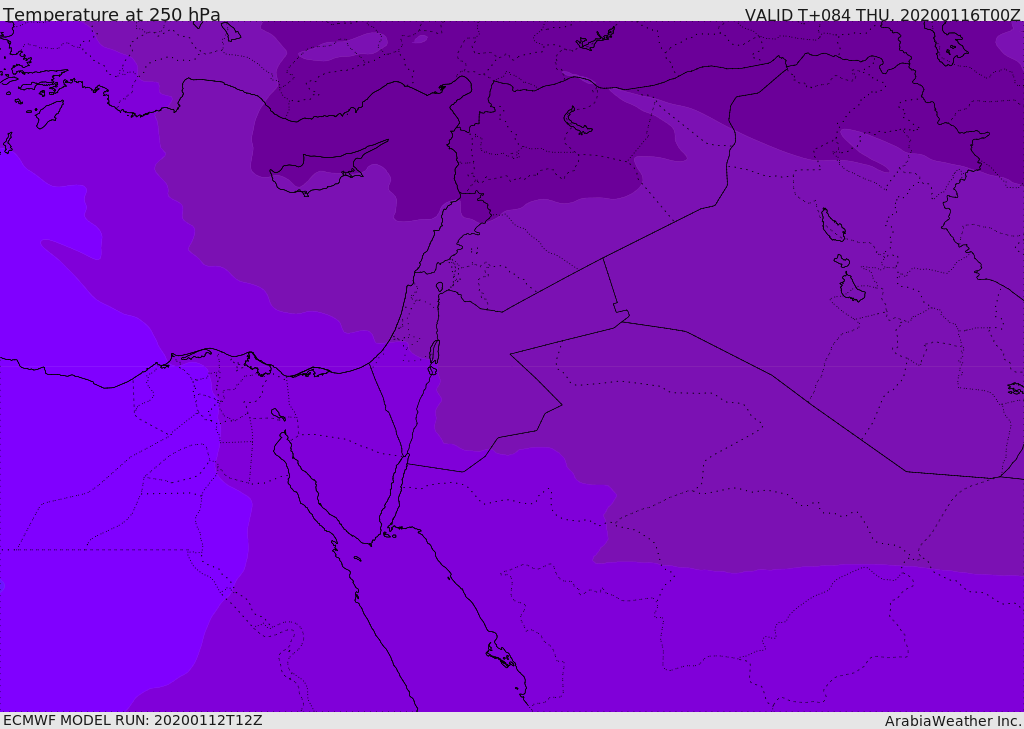Image resolution: width=1024 pixels, height=729 pixels.
Task: Click the VALID T+084 timestamp label
Action: 882,14
